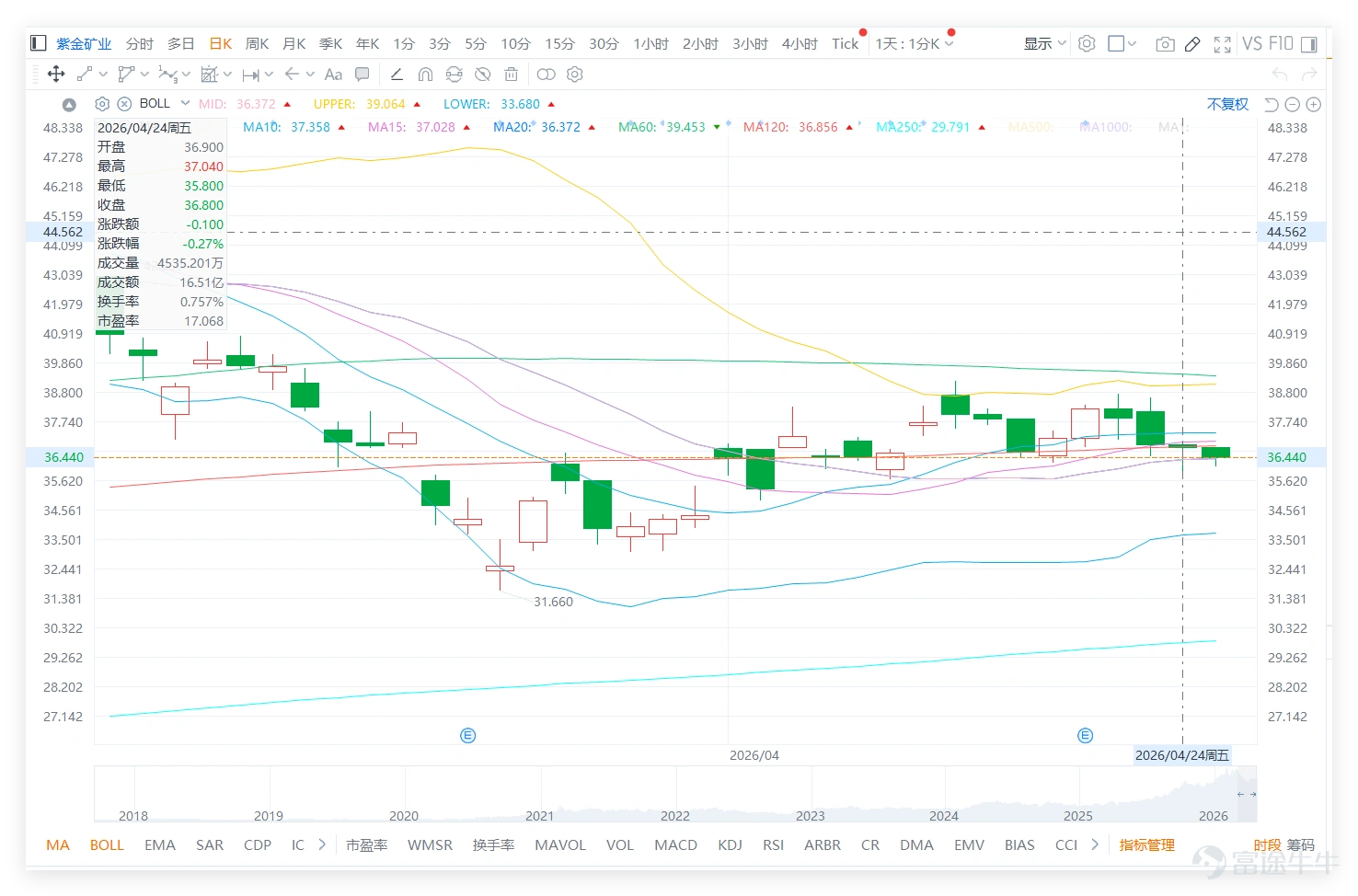Open VS comparison mode
Viewport: 1358px width, 896px height.
[1252, 43]
